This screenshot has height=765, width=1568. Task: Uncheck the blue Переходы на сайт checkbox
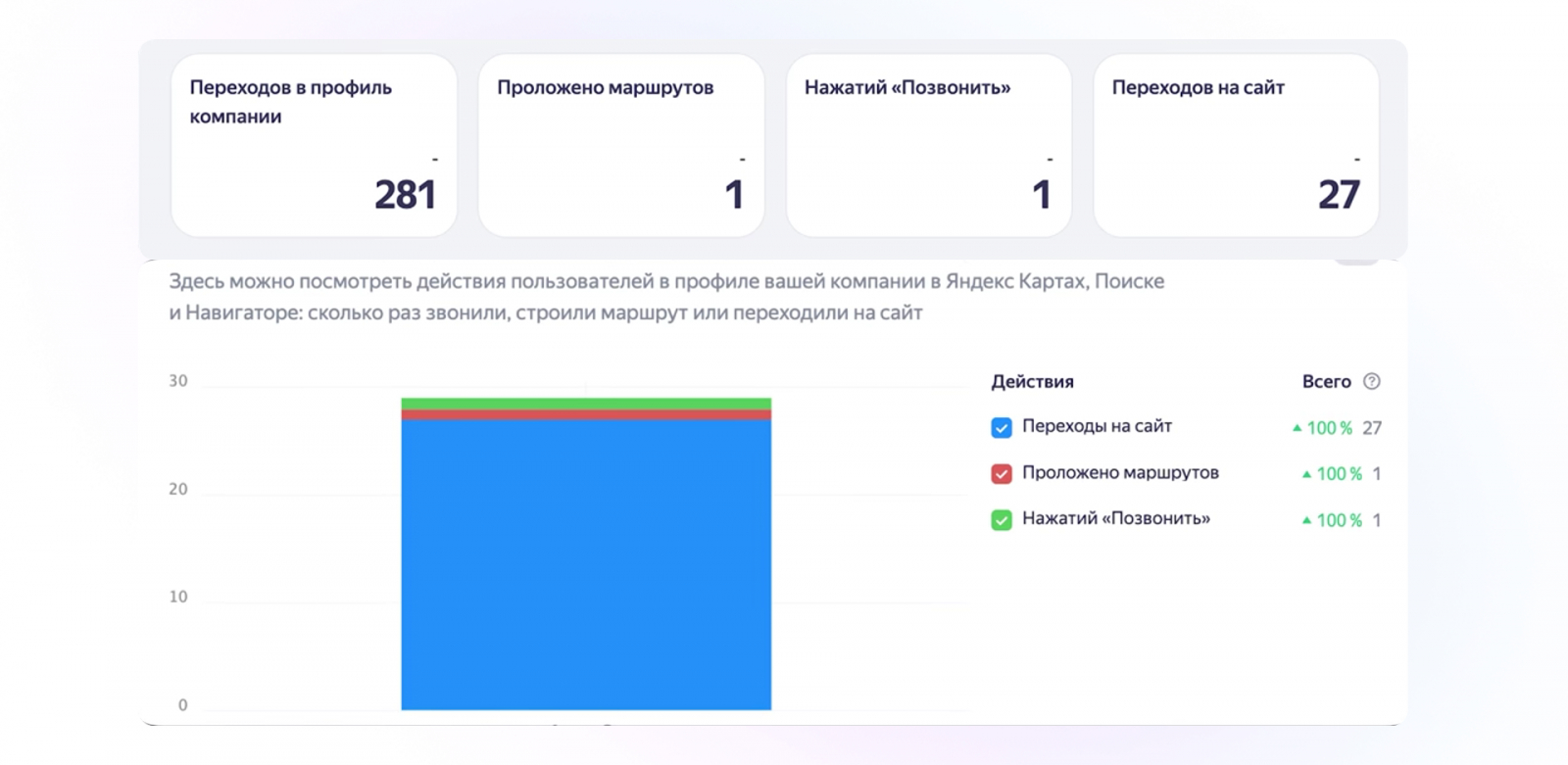tap(1002, 428)
